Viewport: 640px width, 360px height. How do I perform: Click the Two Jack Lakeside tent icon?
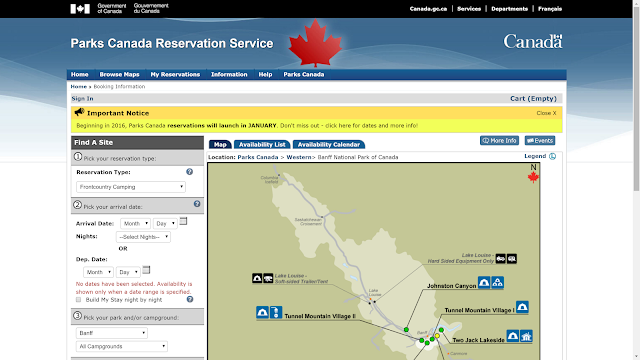(x=513, y=336)
